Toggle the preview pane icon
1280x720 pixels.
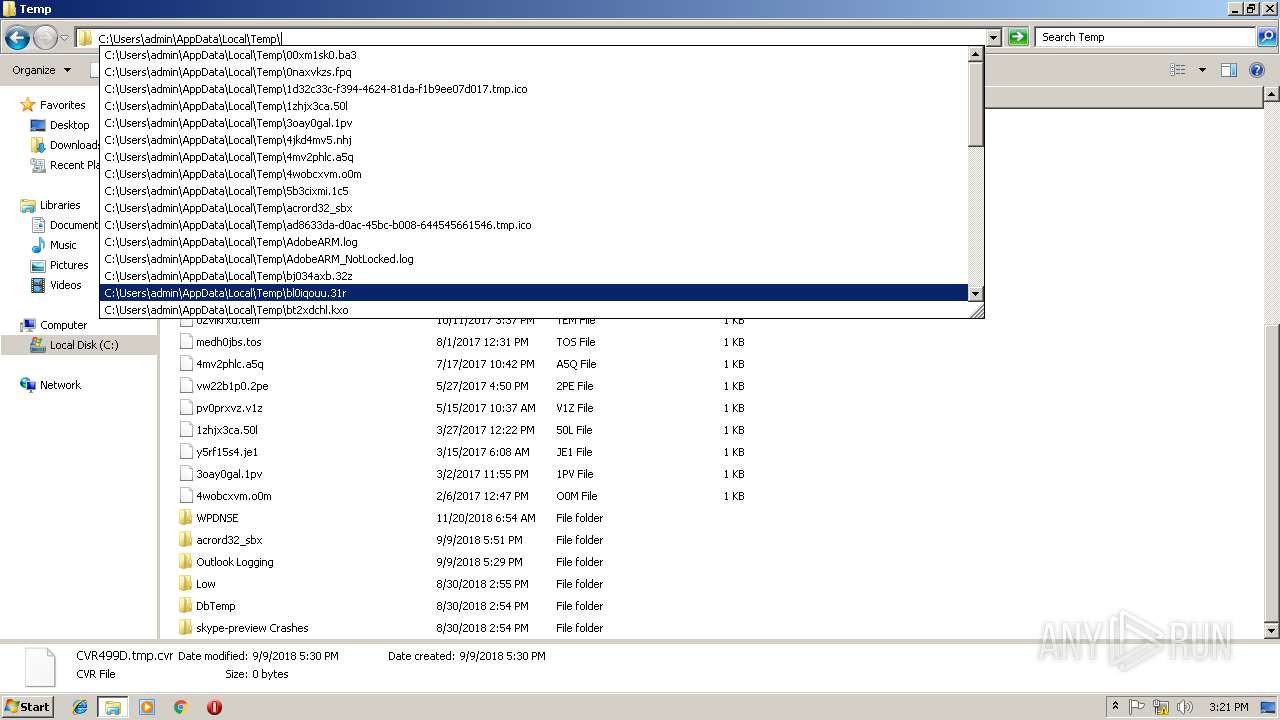[x=1229, y=70]
